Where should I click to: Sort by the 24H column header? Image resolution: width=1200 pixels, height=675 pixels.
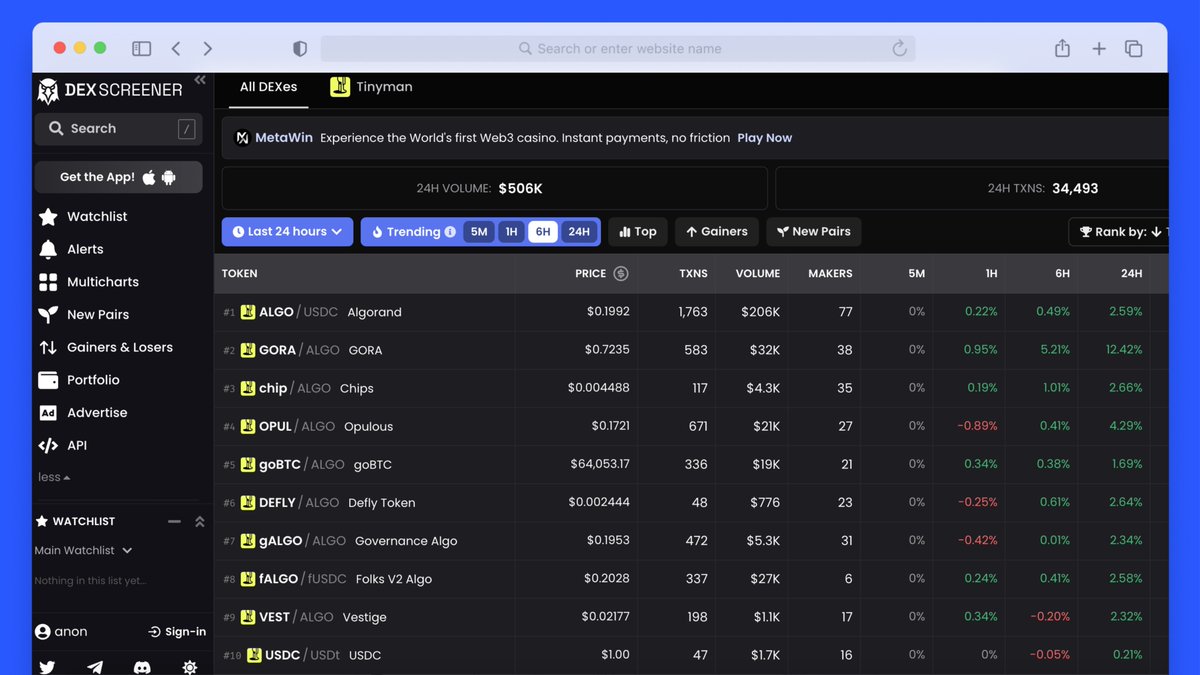click(1131, 273)
